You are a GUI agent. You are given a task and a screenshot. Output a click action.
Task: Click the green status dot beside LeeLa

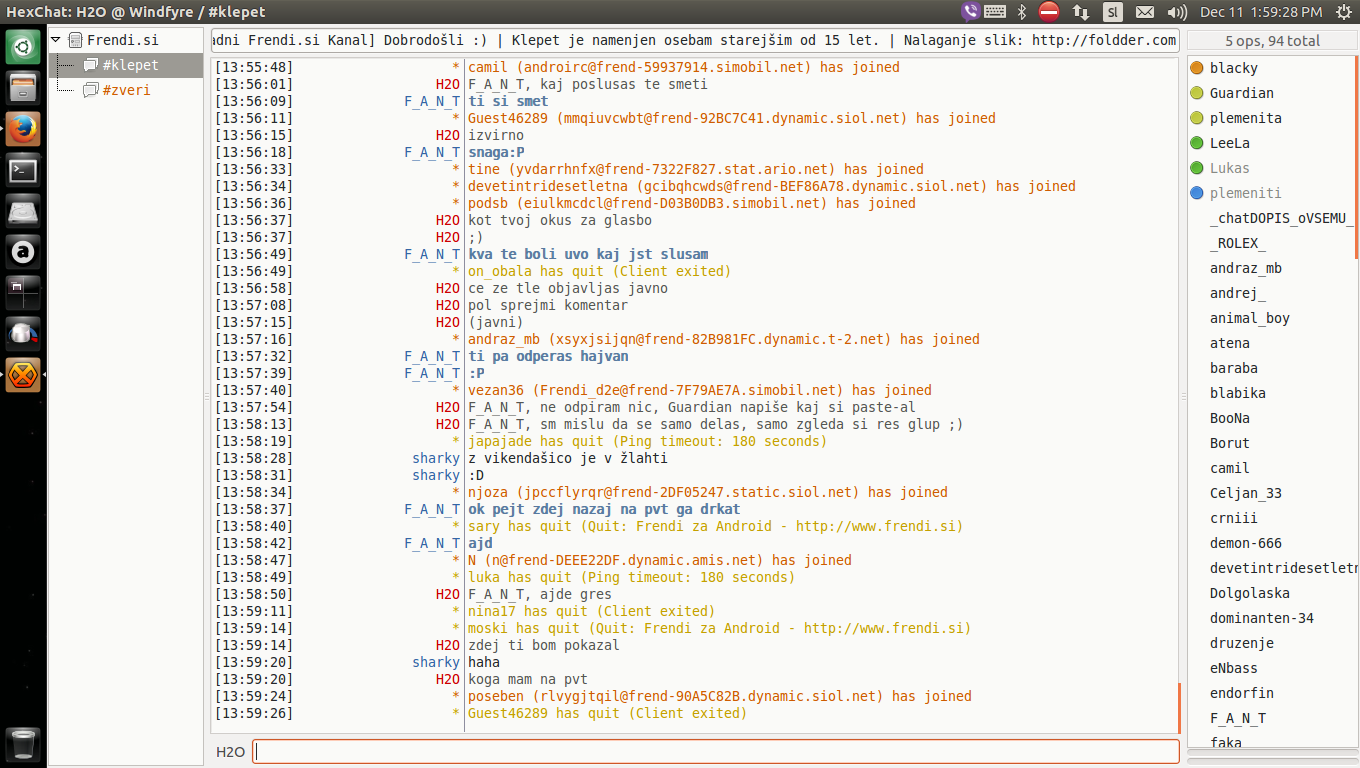[1197, 143]
